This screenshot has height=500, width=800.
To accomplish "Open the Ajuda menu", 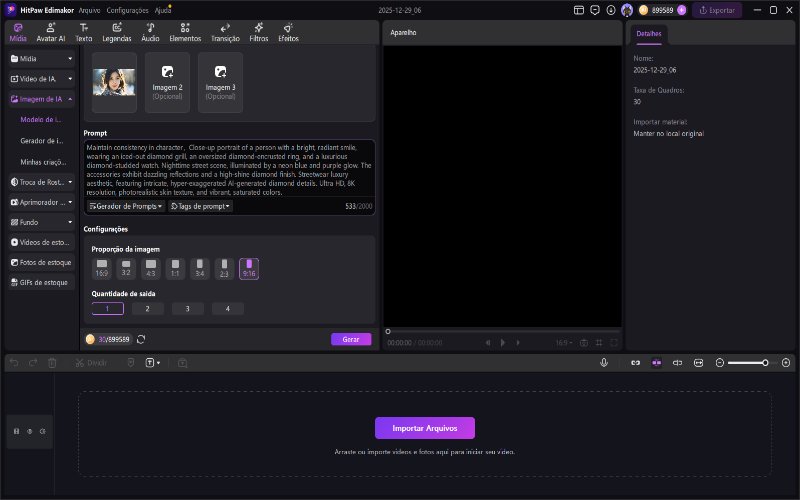I will tap(163, 10).
